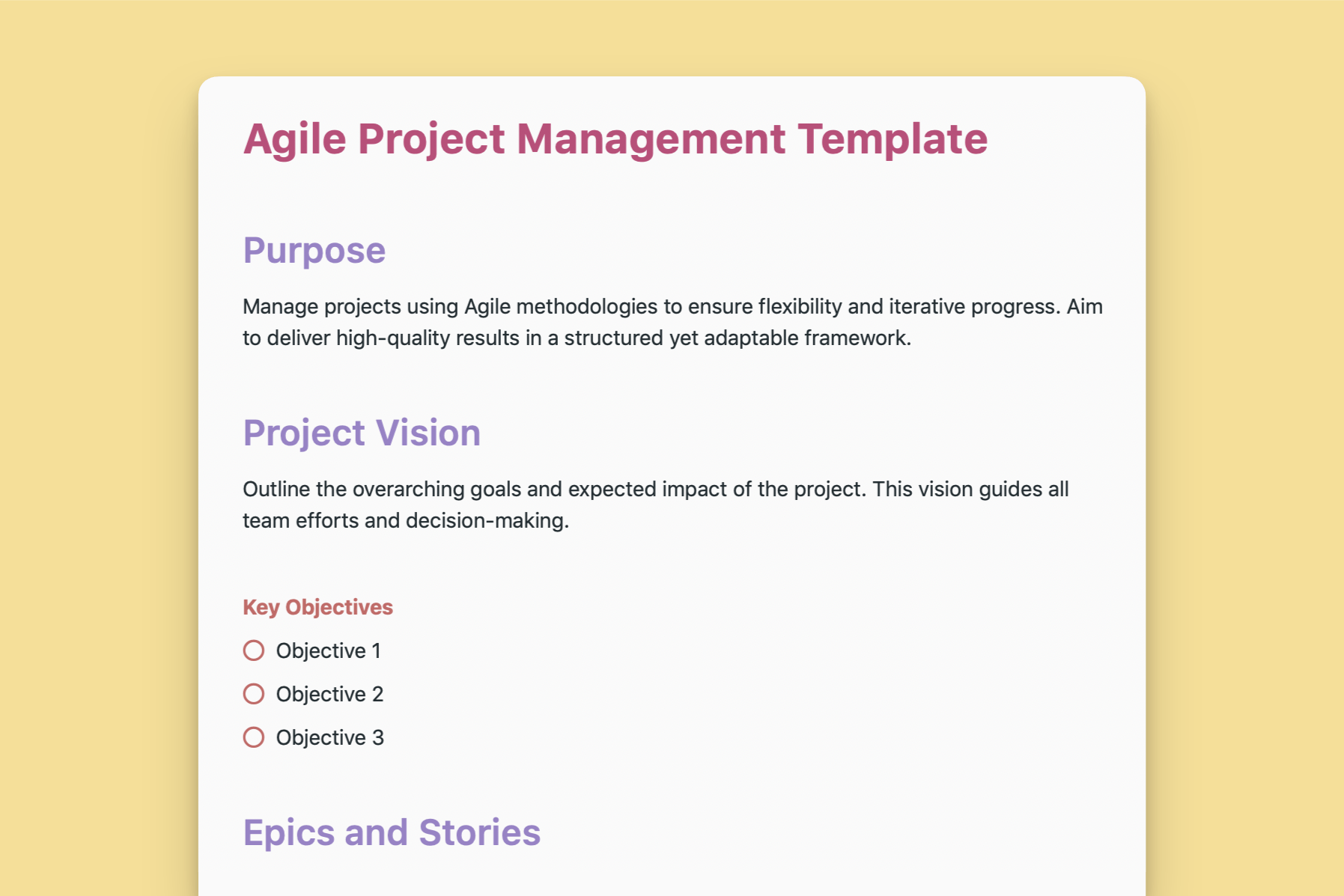Click the Objective 3 label text
Viewport: 1344px width, 896px height.
(x=329, y=737)
